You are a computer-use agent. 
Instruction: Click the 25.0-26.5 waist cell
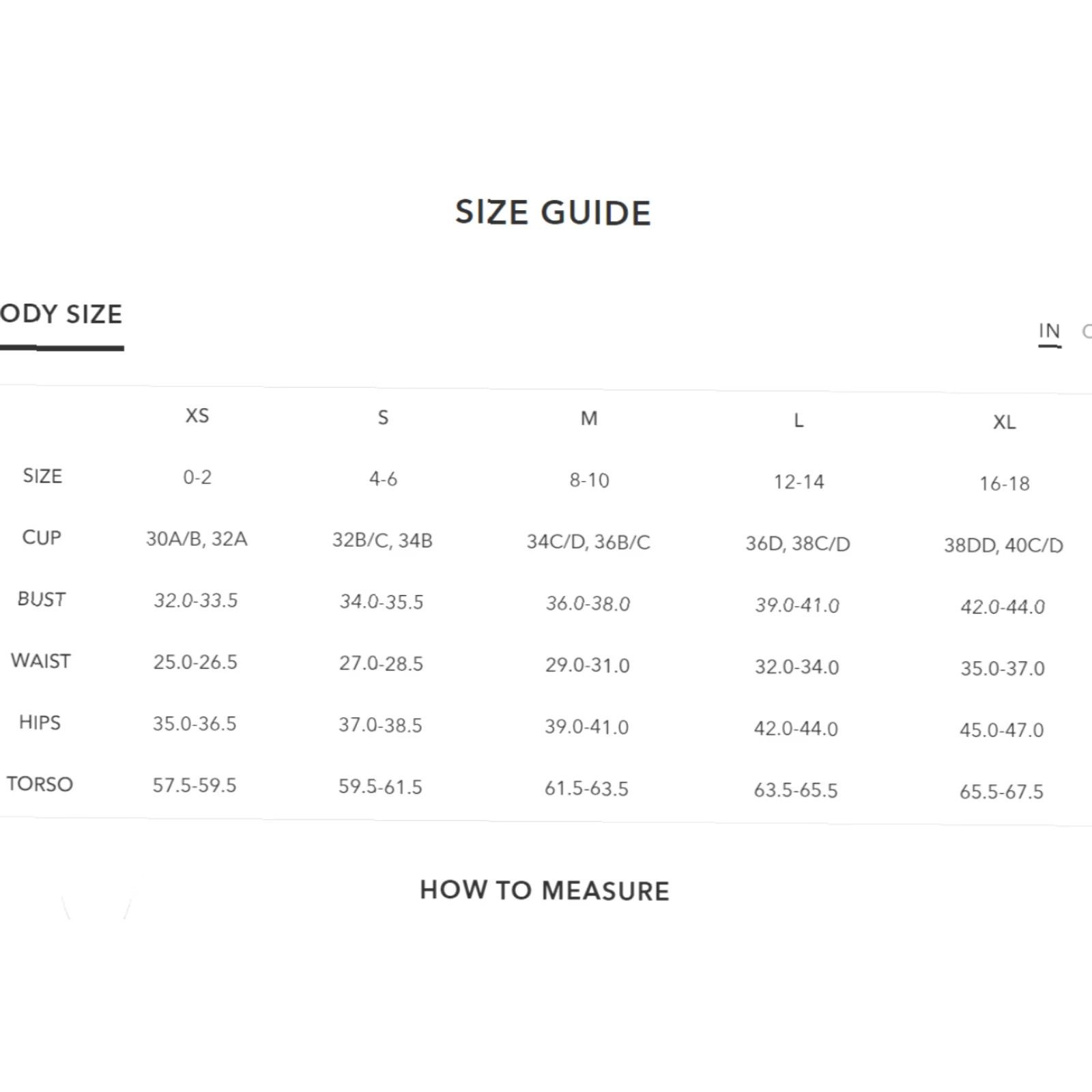[x=195, y=662]
